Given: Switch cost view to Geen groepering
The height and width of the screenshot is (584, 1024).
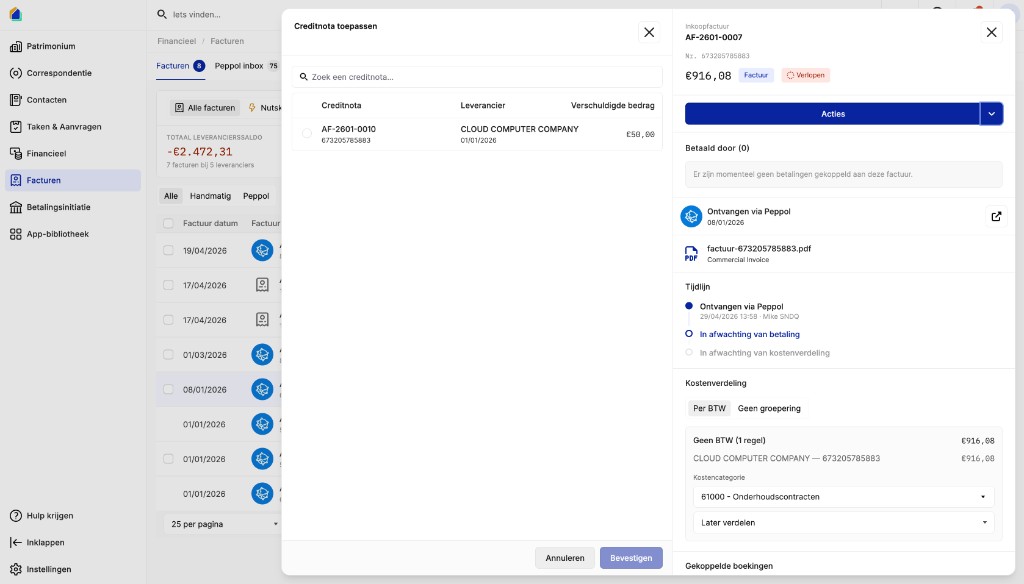Looking at the screenshot, I should point(769,408).
